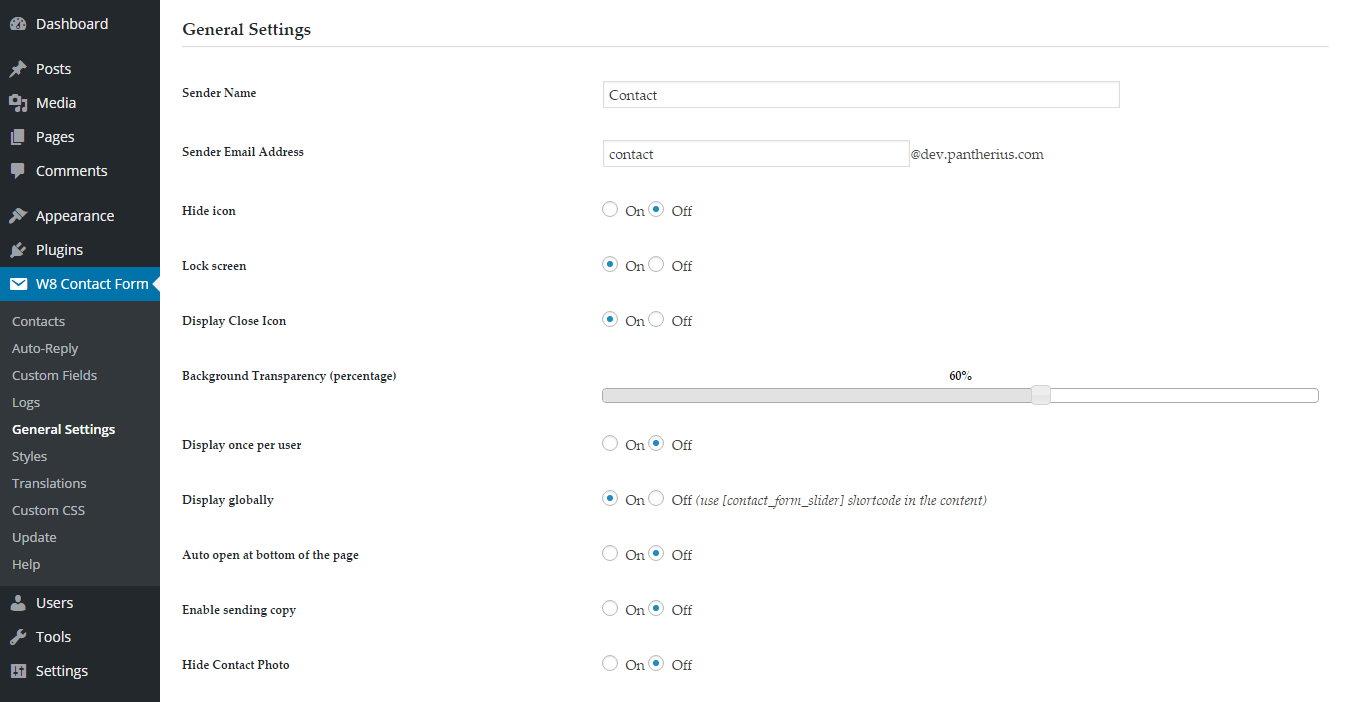Go to the Media menu
This screenshot has height=702, width=1347.
pos(80,103)
